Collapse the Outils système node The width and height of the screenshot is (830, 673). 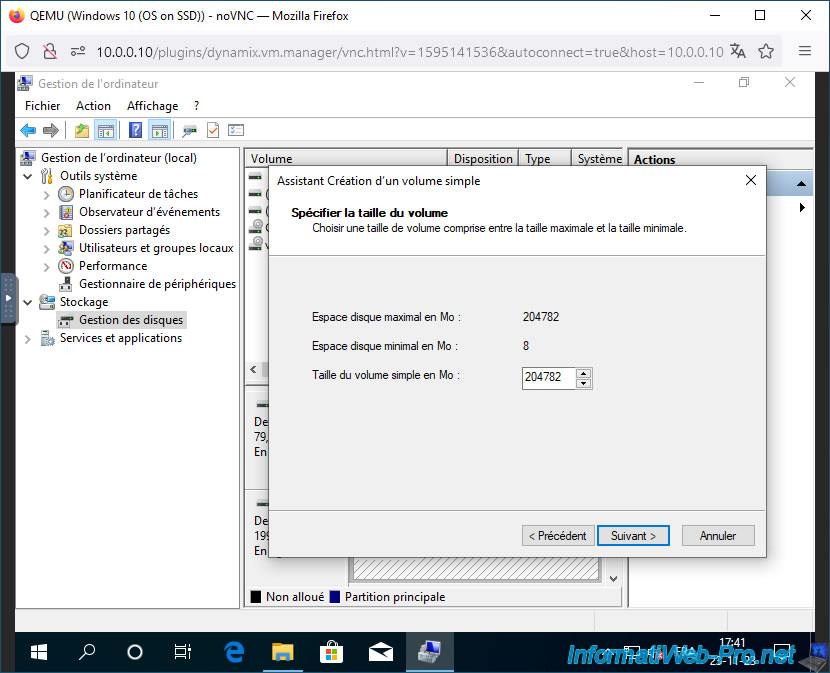pos(28,176)
